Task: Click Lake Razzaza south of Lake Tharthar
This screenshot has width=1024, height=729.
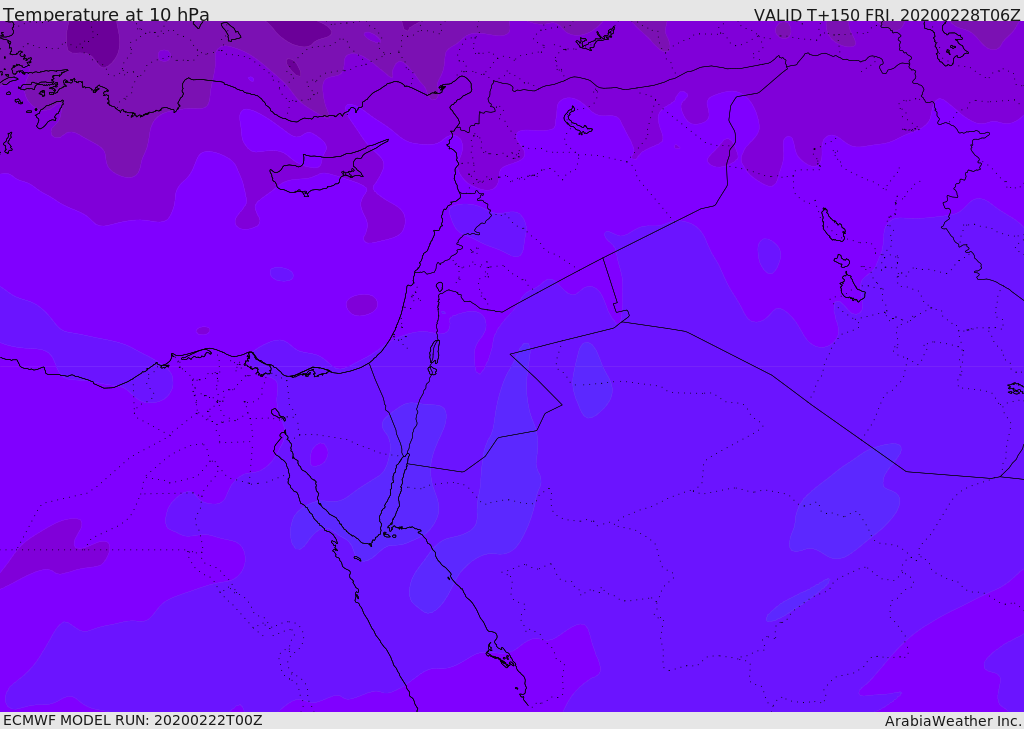Action: [852, 288]
